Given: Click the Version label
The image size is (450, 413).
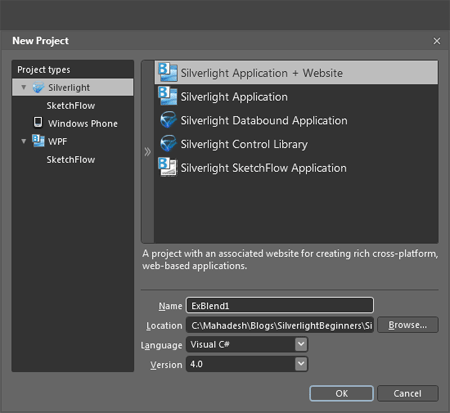Looking at the screenshot, I should 166,365.
